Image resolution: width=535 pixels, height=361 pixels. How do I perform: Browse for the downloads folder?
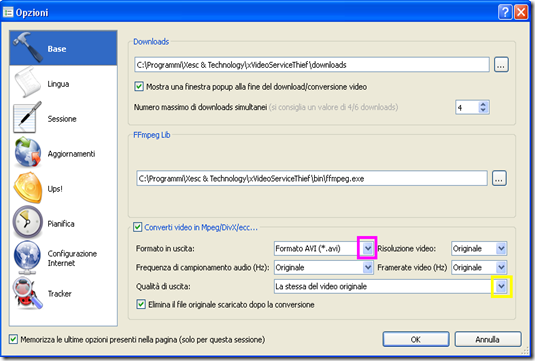pyautogui.click(x=501, y=64)
